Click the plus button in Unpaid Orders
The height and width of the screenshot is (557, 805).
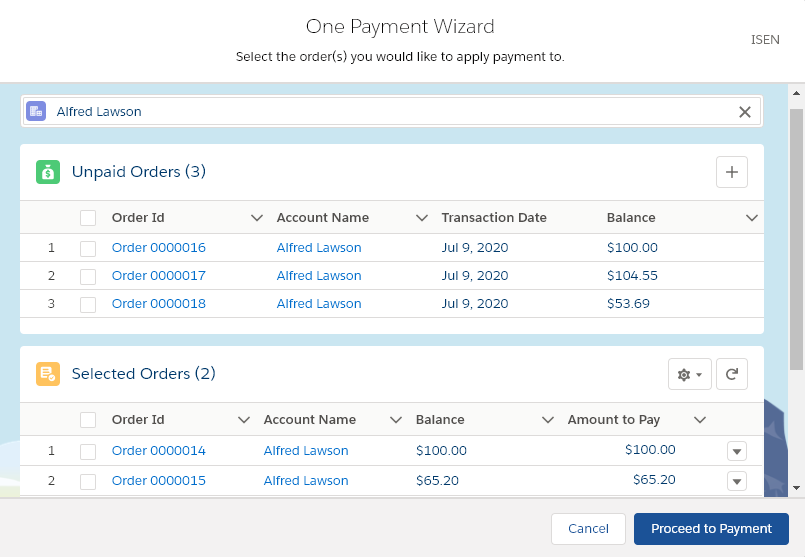coord(731,172)
